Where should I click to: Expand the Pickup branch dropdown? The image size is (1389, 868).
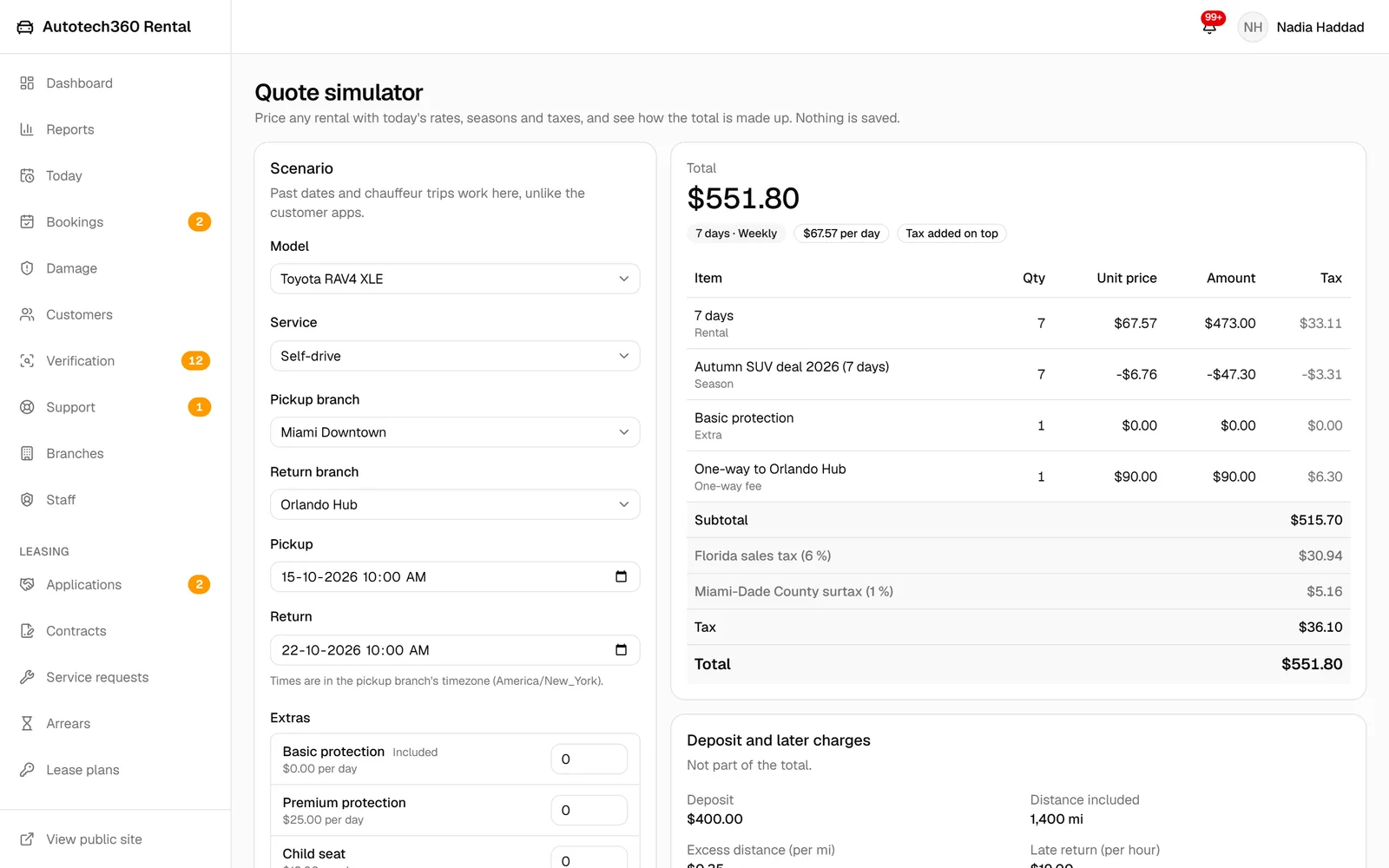click(x=455, y=432)
